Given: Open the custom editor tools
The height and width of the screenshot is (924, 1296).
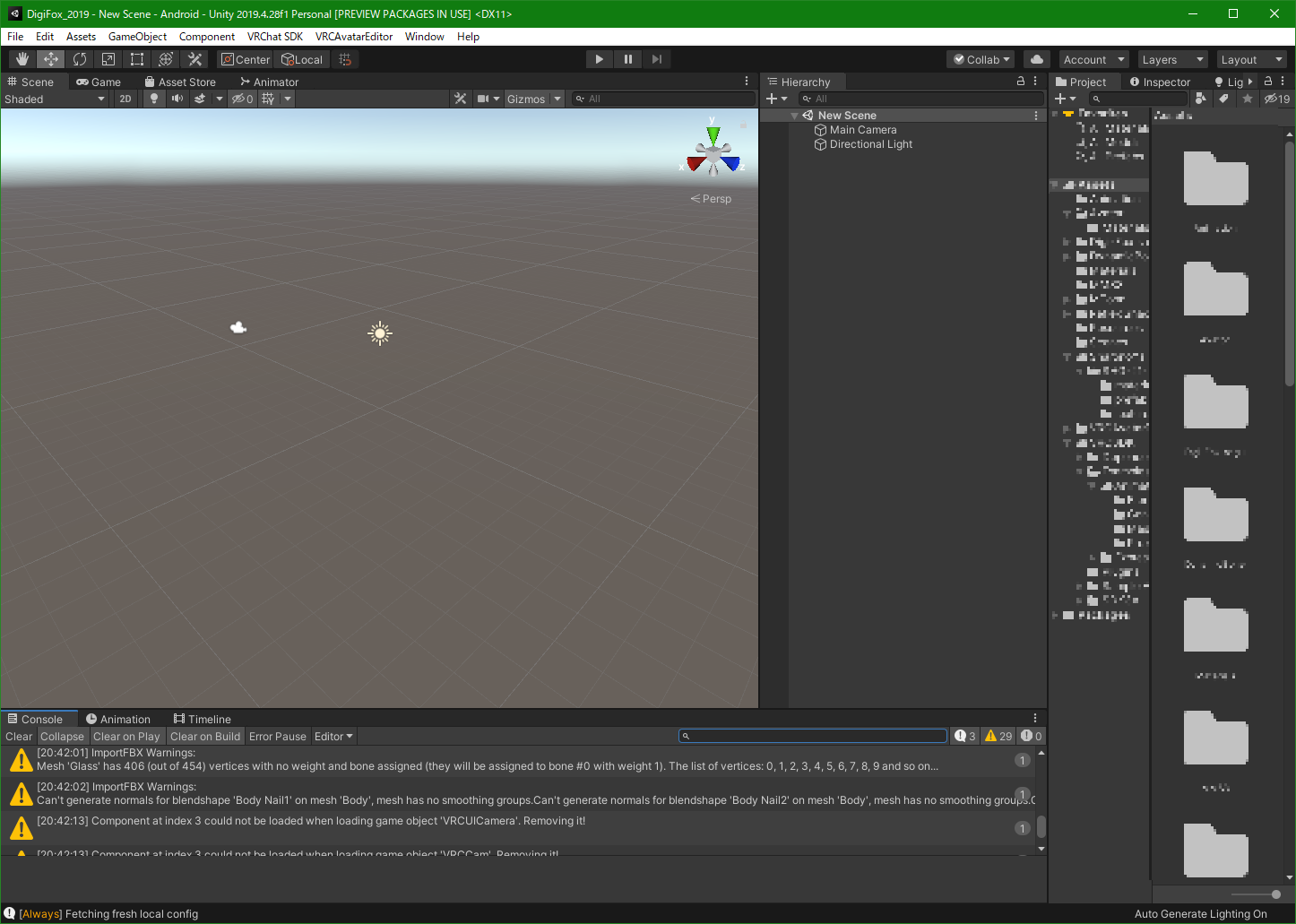Looking at the screenshot, I should (194, 59).
